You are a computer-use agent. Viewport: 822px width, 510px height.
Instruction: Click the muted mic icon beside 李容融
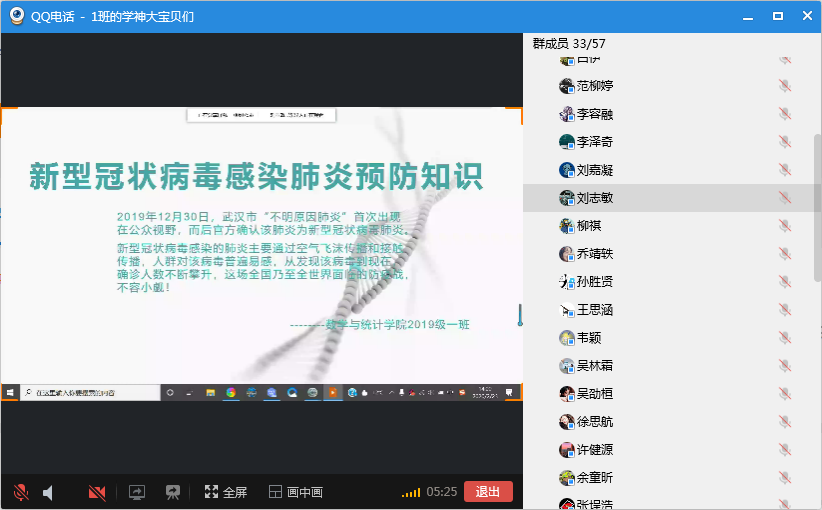[x=785, y=114]
